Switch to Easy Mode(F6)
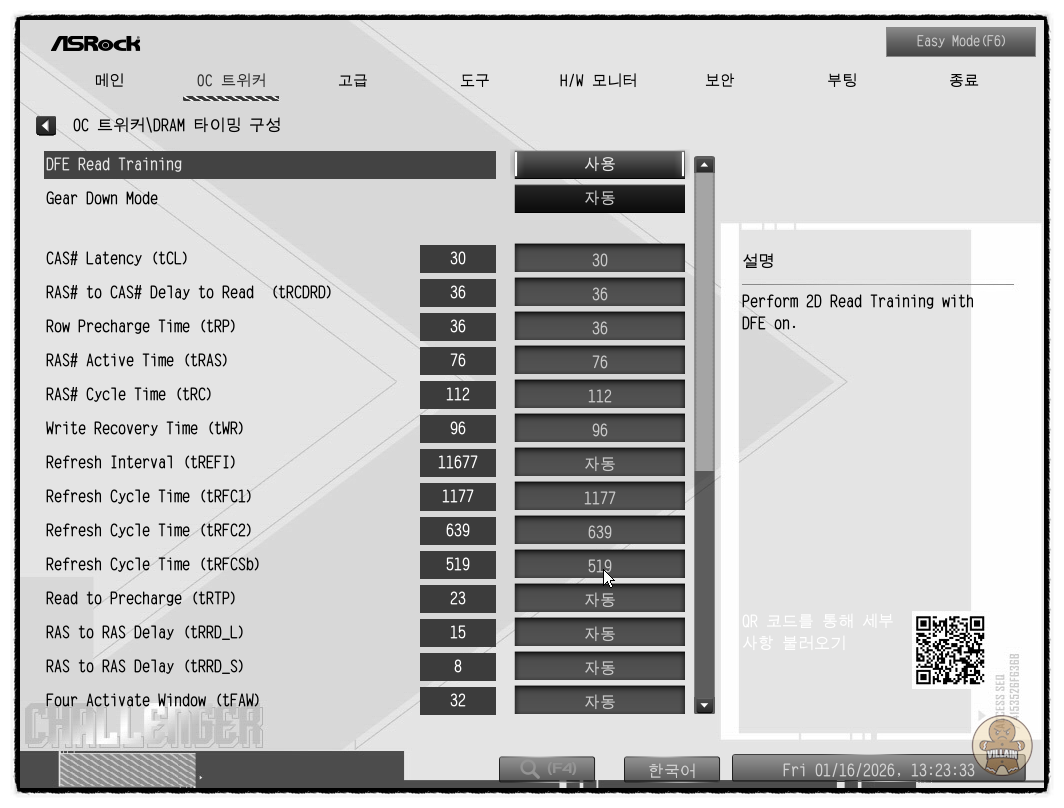This screenshot has width=1064, height=808. pyautogui.click(x=960, y=42)
